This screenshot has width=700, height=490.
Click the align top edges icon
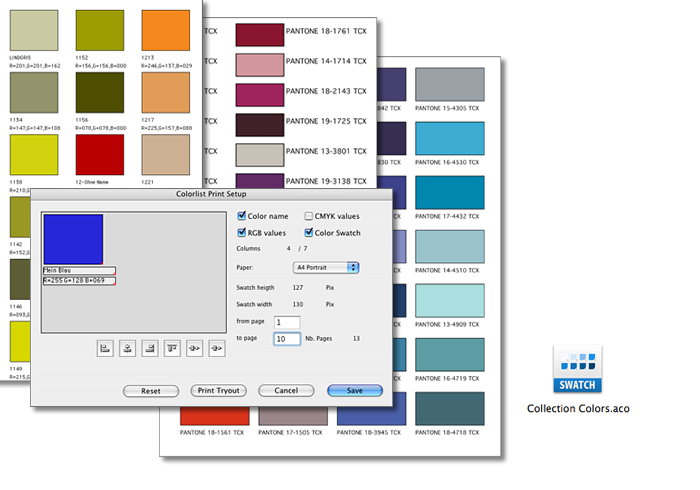click(172, 349)
